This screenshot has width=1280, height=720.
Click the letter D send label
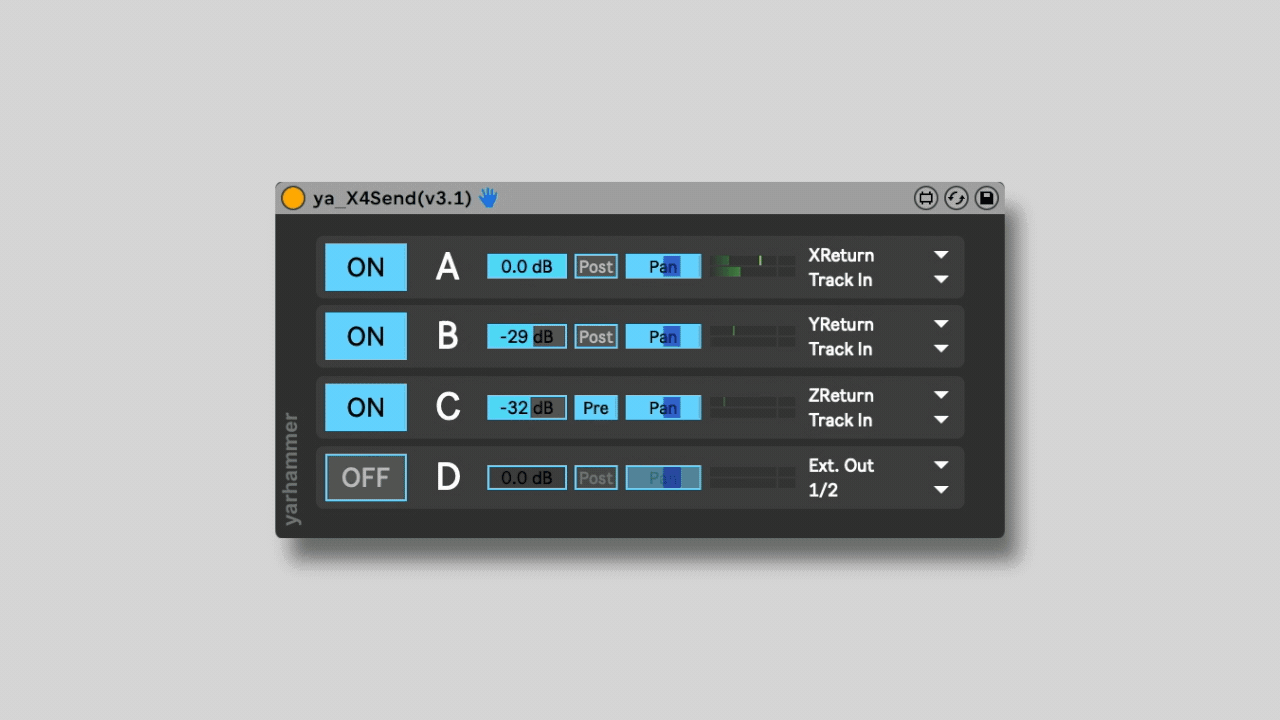448,477
